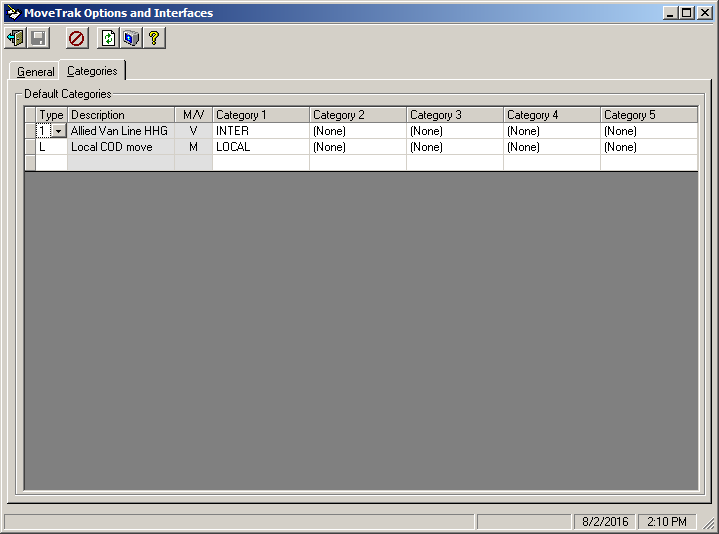The height and width of the screenshot is (534, 719).
Task: Click the Category 5 column header
Action: [x=649, y=115]
